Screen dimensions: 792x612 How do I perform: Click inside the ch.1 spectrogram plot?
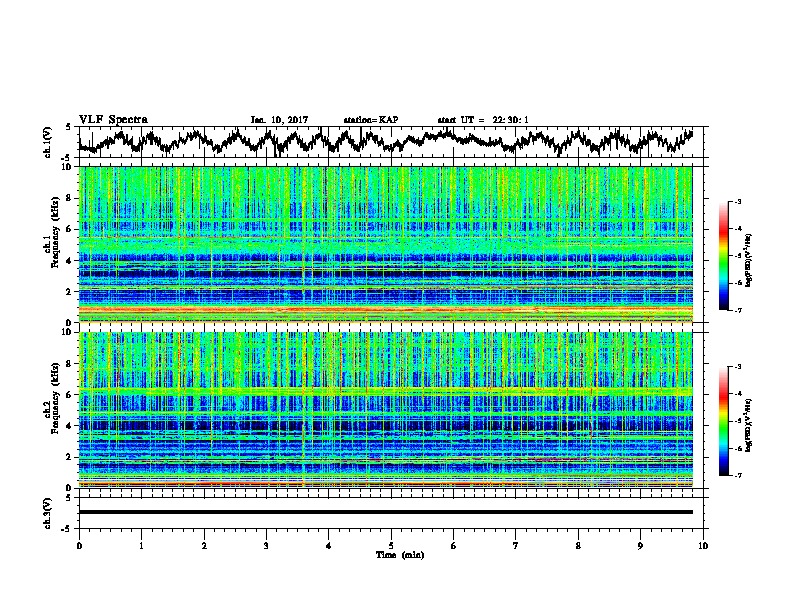(x=385, y=244)
